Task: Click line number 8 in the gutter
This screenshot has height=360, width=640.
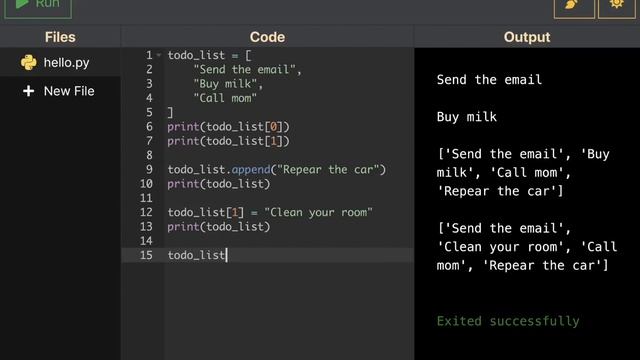Action: click(x=149, y=155)
